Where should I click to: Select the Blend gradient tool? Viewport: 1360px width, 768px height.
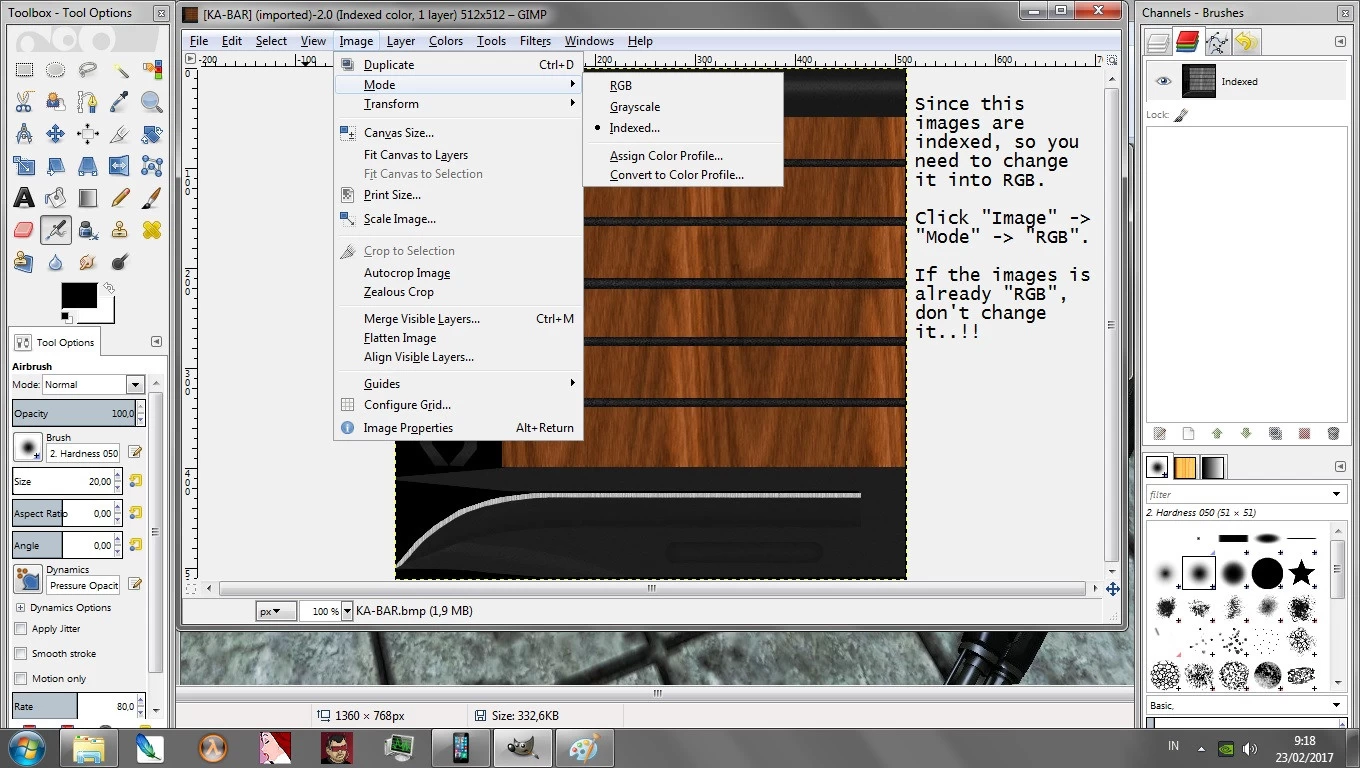click(x=88, y=198)
